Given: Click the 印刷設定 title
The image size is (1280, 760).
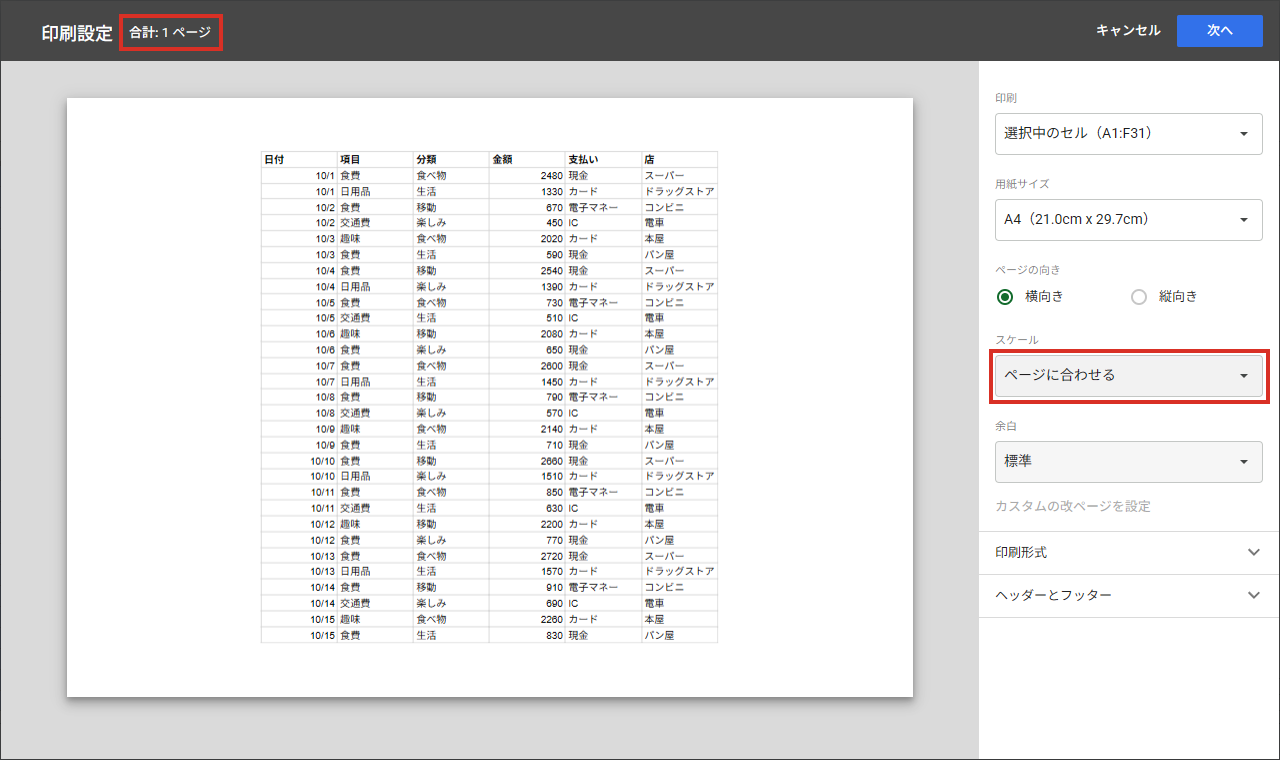Looking at the screenshot, I should coord(77,32).
